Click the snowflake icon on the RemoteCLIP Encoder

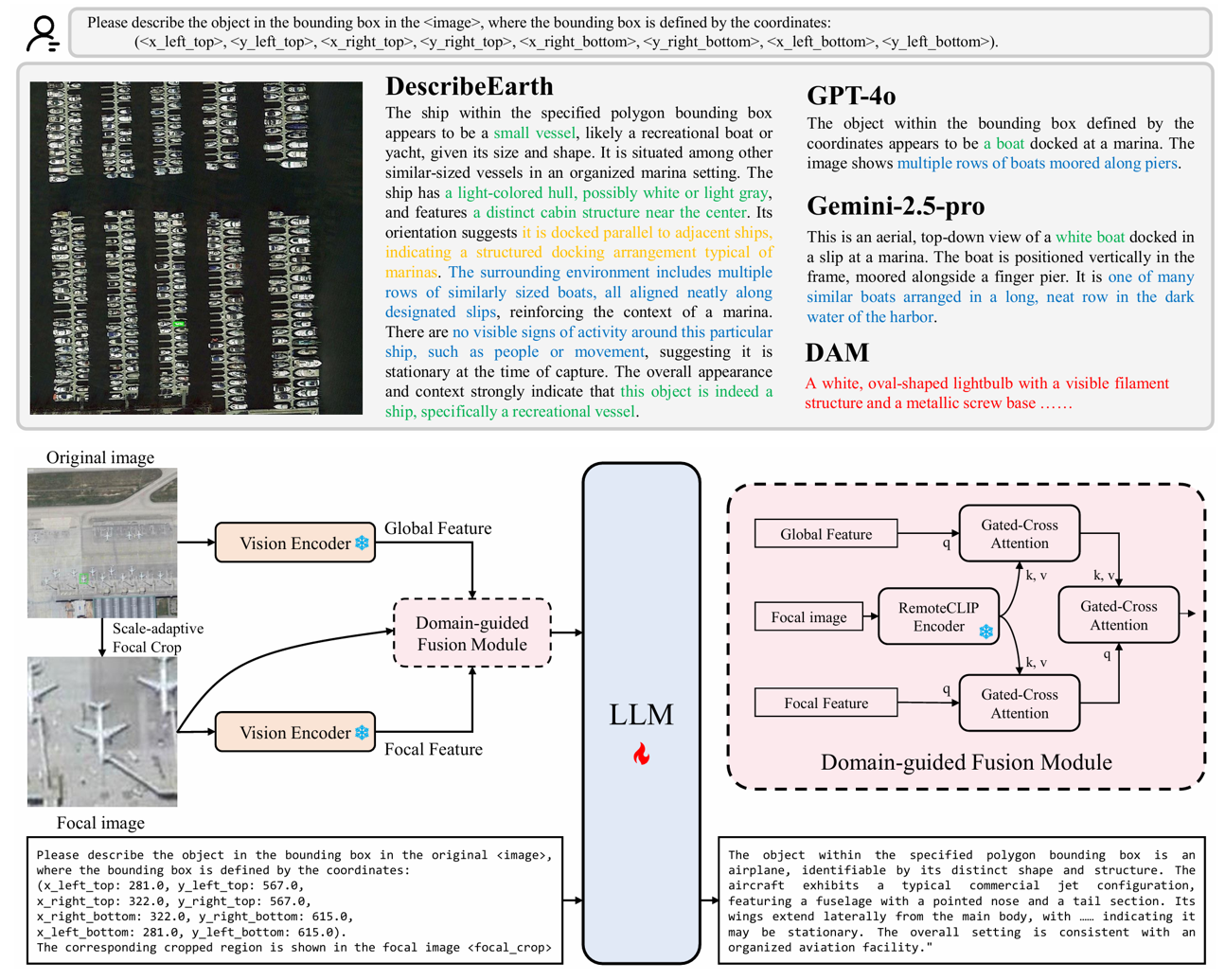(x=985, y=632)
